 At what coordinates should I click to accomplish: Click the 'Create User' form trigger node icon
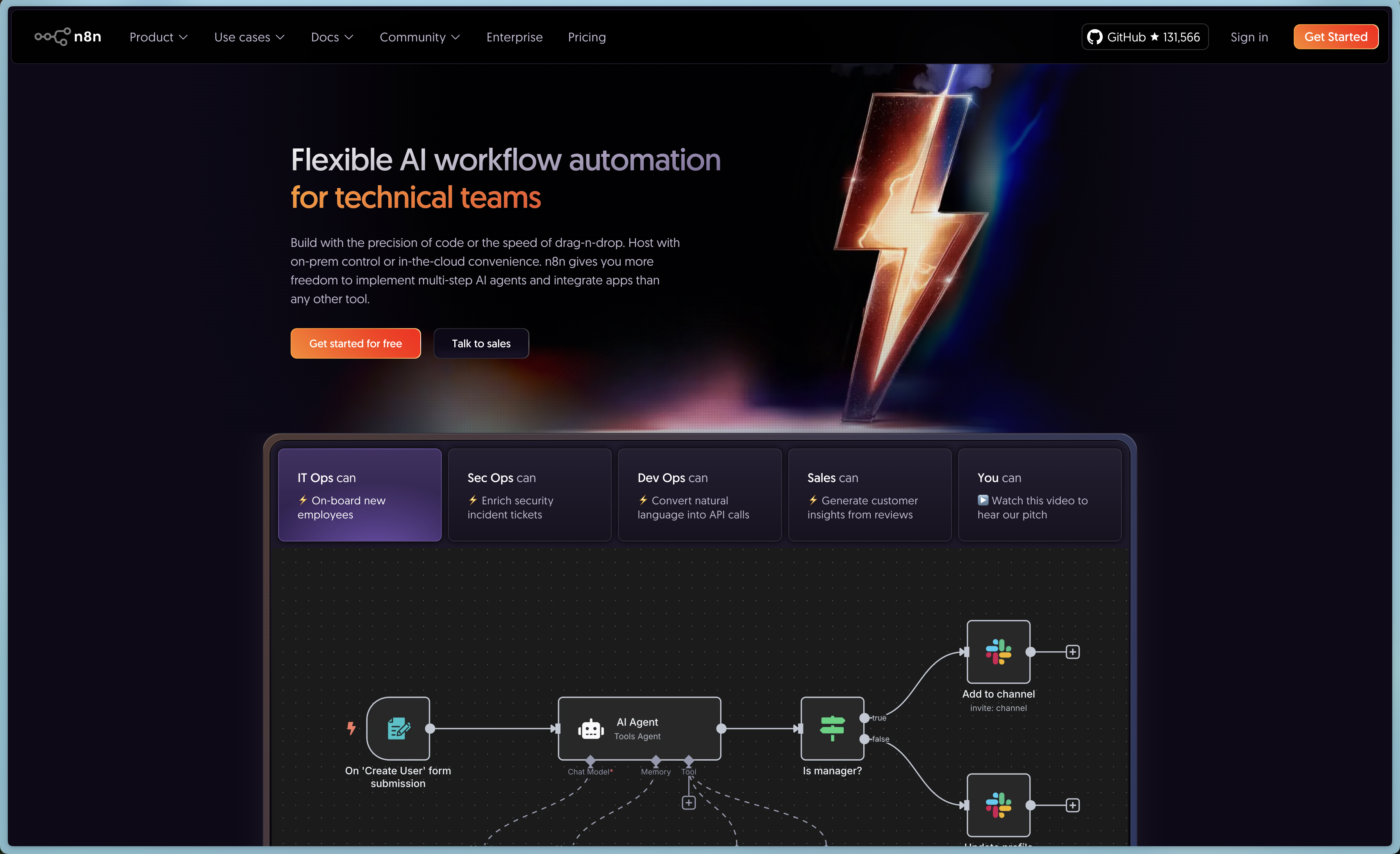[398, 728]
